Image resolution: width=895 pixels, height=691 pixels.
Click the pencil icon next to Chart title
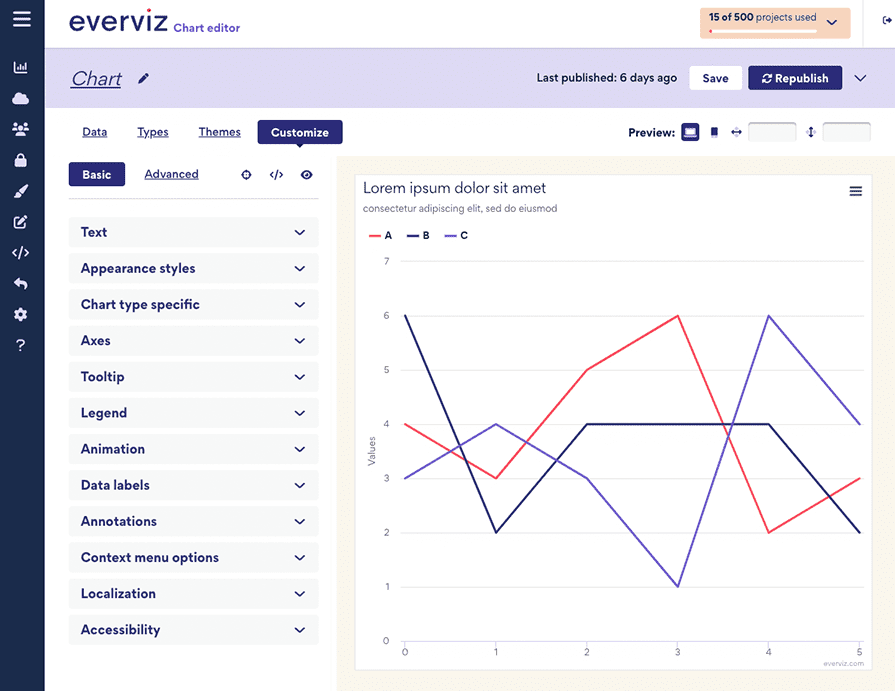click(144, 78)
